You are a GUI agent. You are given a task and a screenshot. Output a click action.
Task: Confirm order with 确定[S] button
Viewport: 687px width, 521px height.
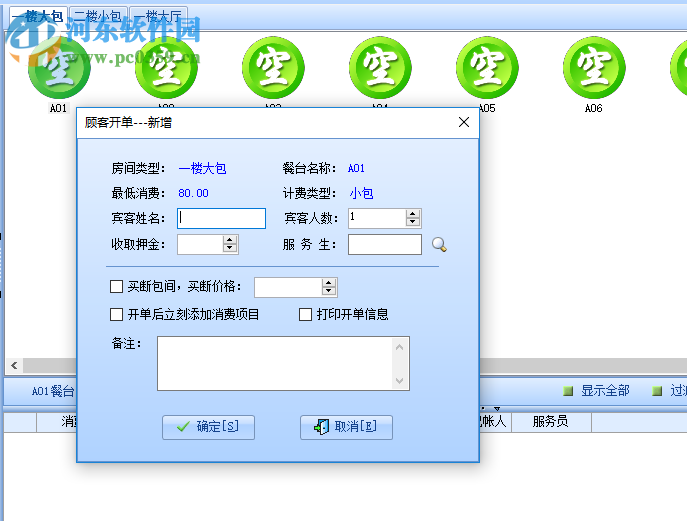click(x=208, y=427)
